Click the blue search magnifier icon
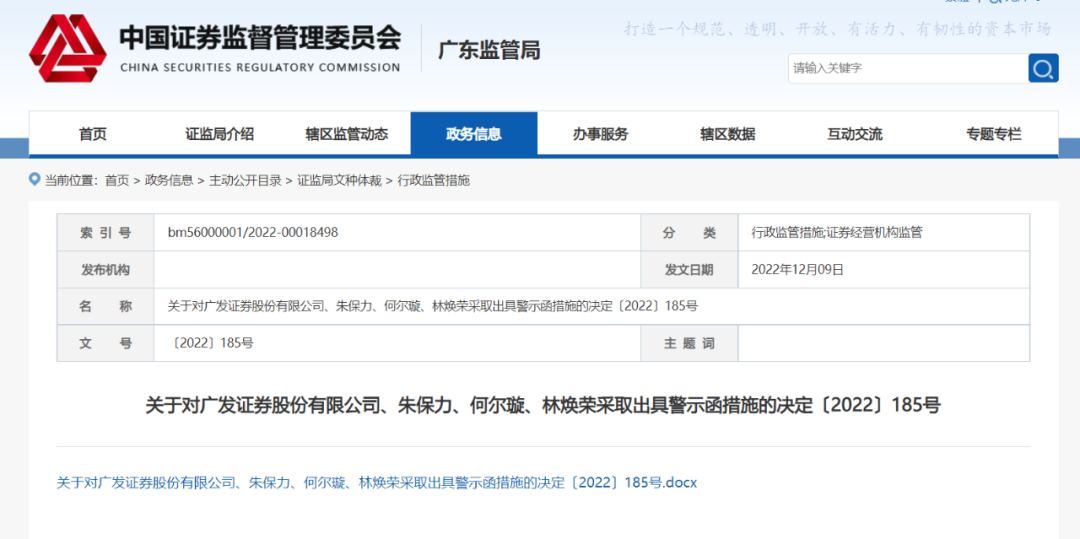Image resolution: width=1080 pixels, height=539 pixels. 1043,68
